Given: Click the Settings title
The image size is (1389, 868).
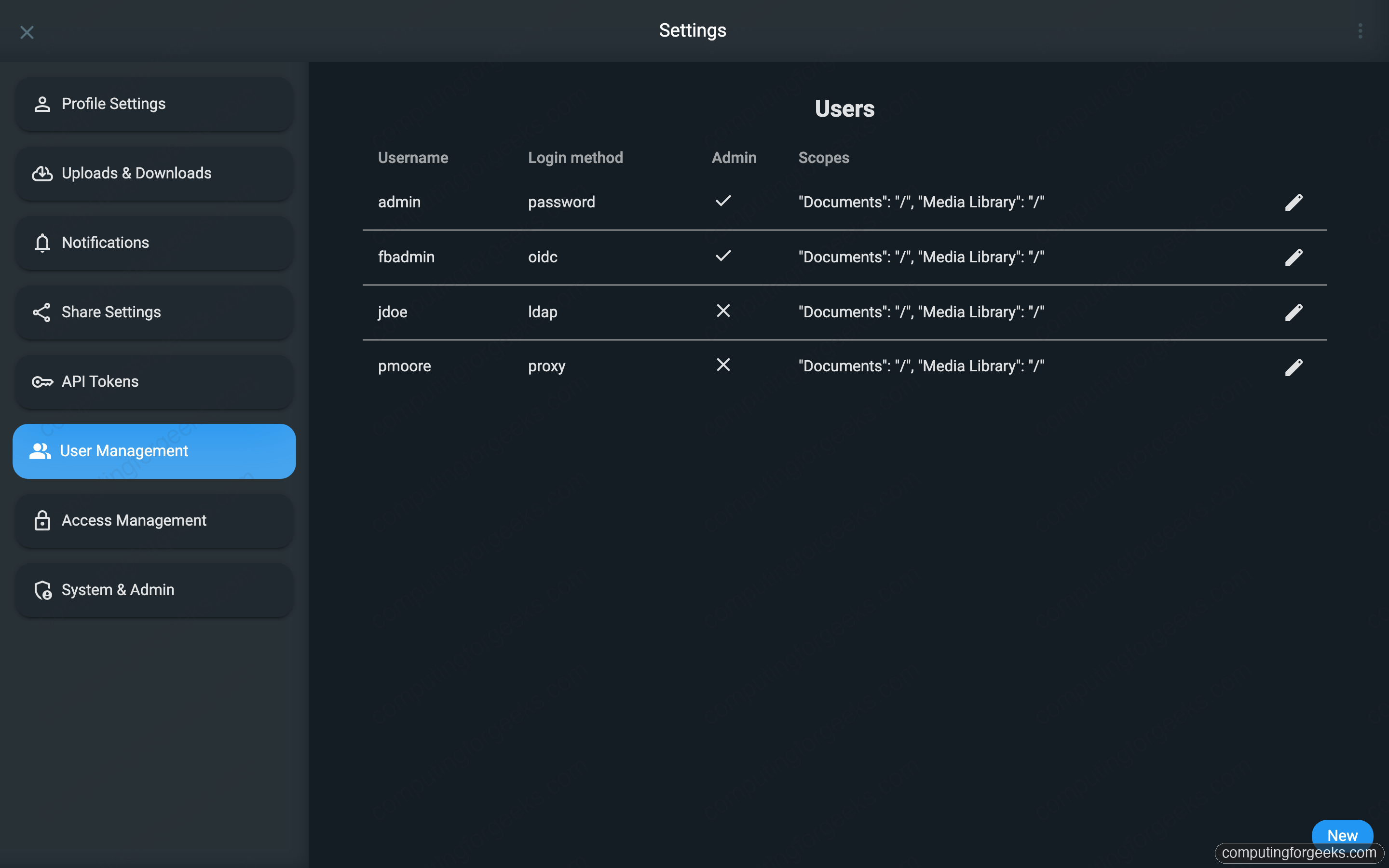Looking at the screenshot, I should [692, 30].
